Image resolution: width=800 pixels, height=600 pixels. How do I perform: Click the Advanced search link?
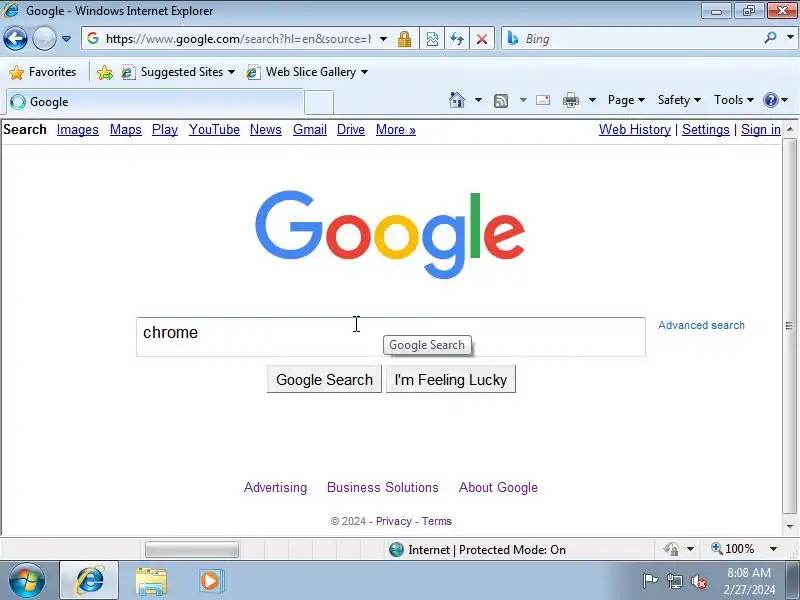tap(701, 325)
